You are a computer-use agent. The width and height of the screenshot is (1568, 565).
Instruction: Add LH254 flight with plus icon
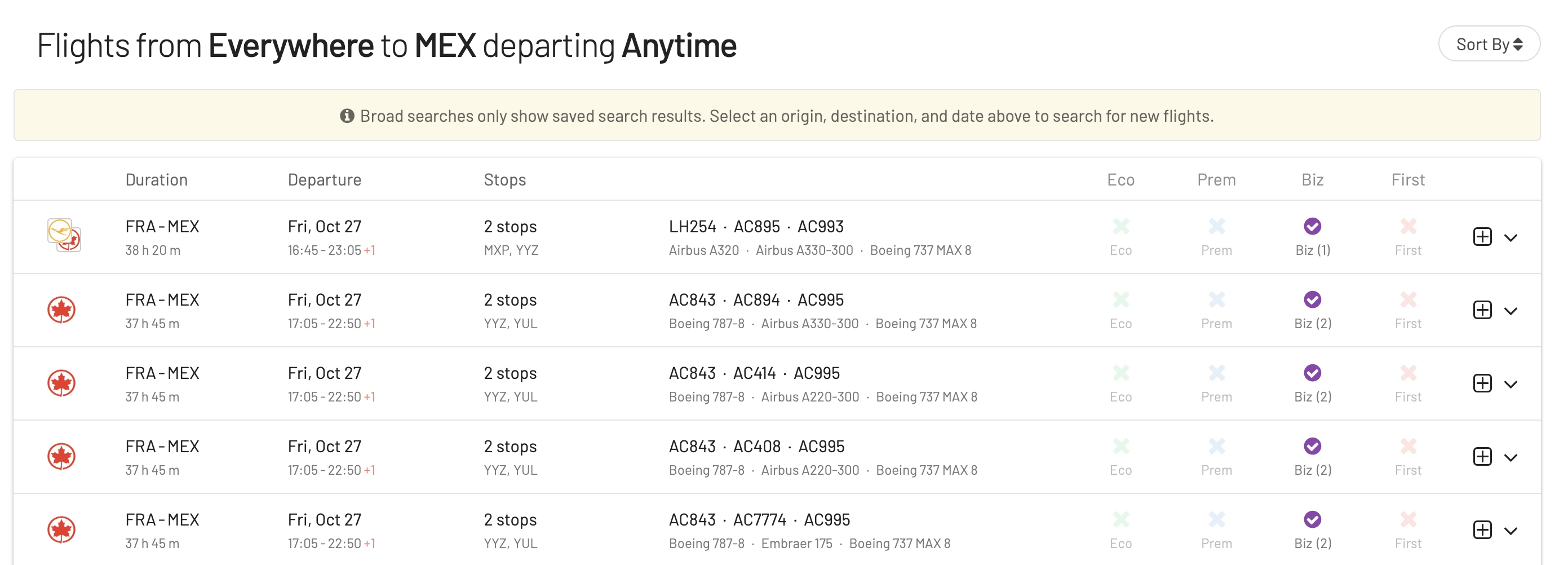tap(1482, 237)
